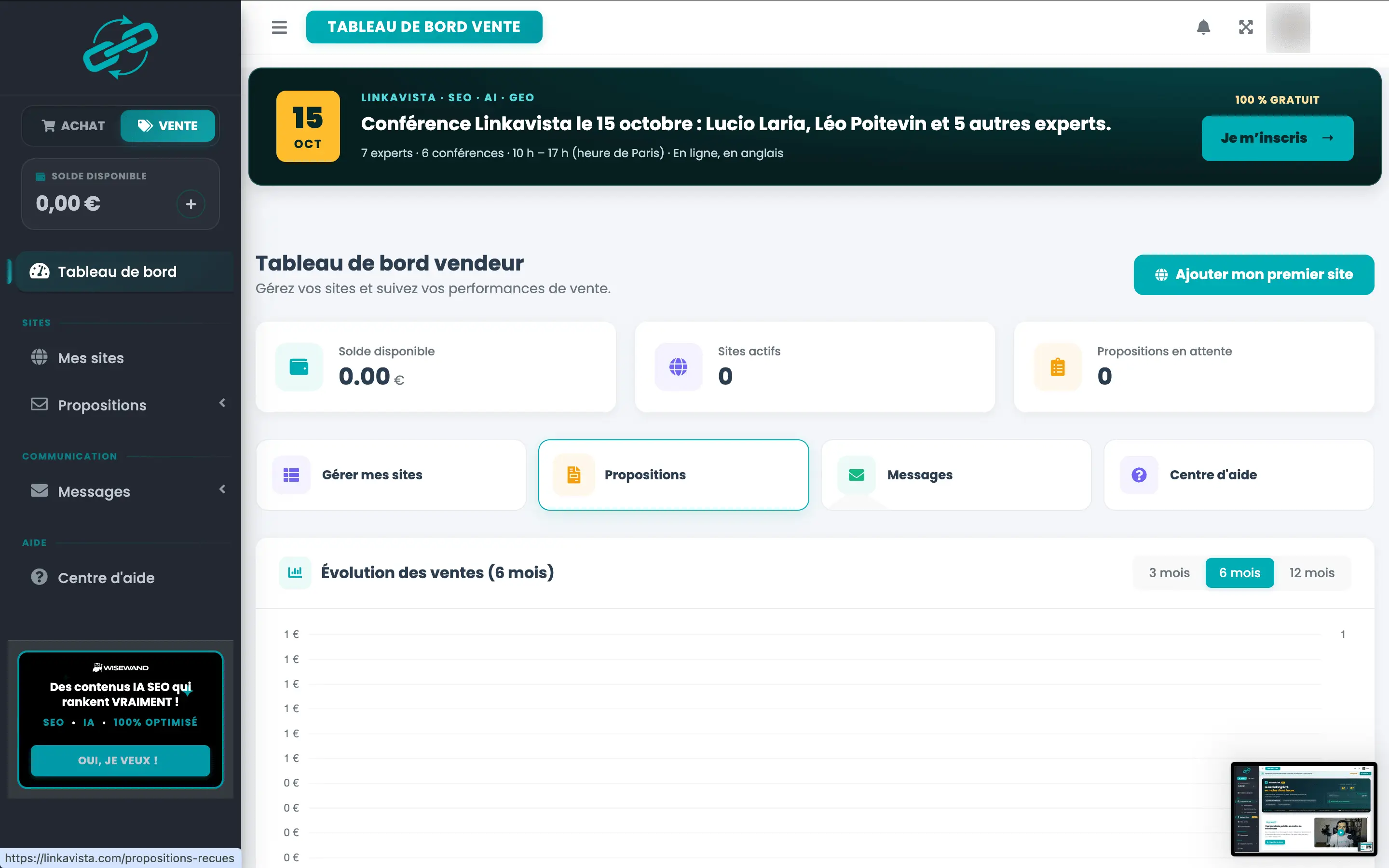Click the TABLEAU DE BORD VENTE title
Viewport: 1389px width, 868px height.
pos(424,27)
